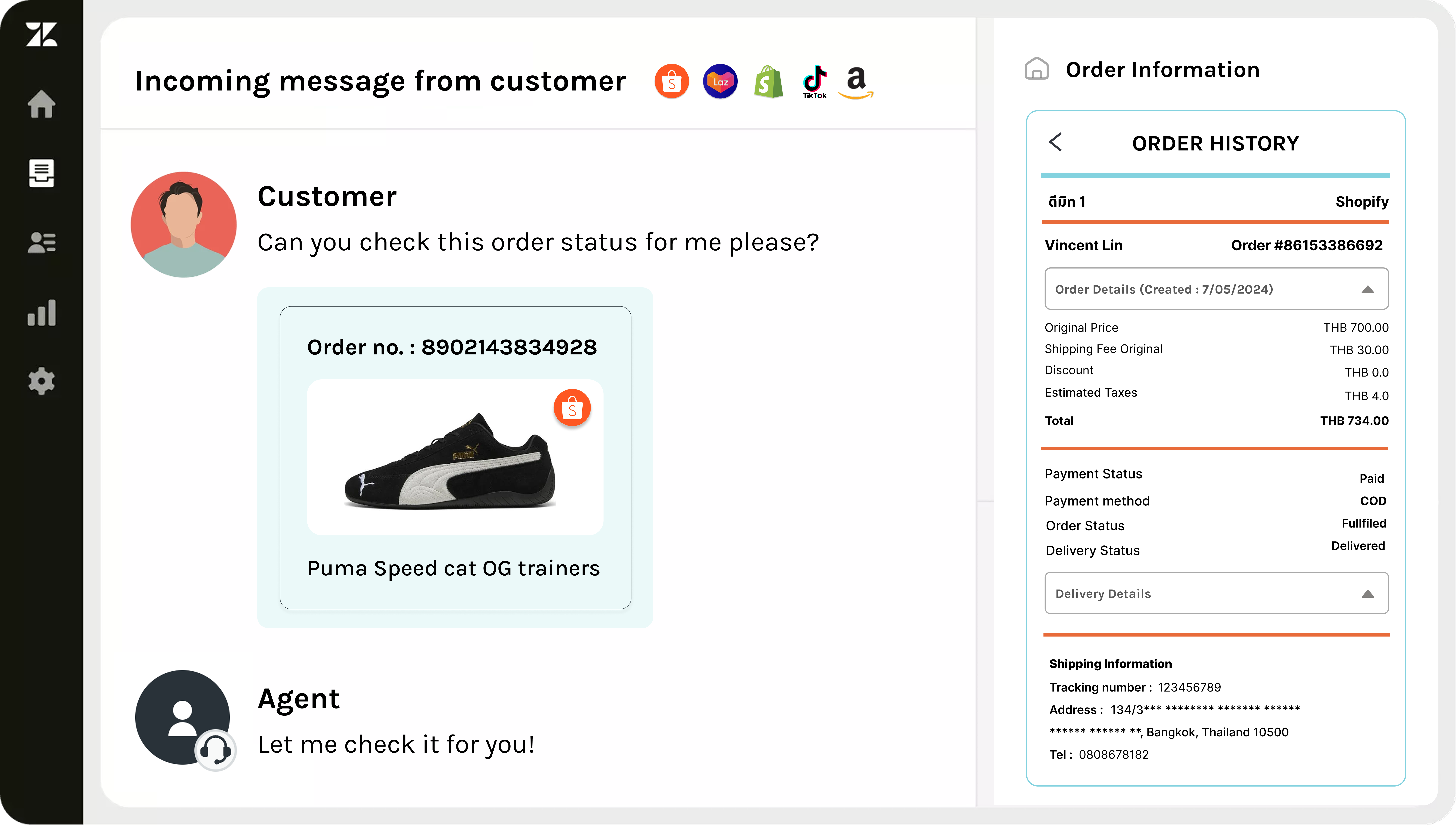Open the Views inbox icon

pos(41,173)
